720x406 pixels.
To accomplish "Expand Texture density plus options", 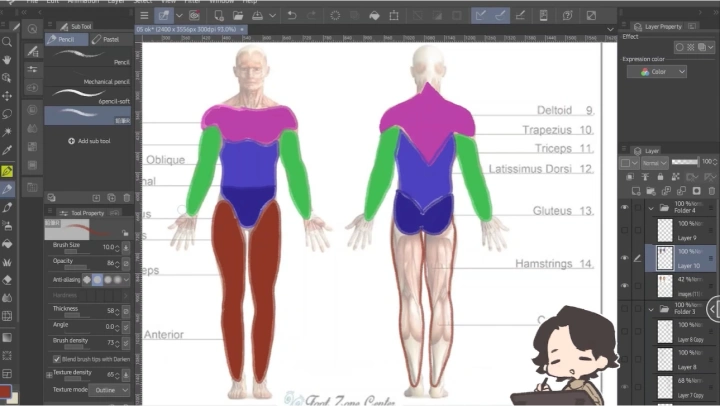I will [49, 375].
